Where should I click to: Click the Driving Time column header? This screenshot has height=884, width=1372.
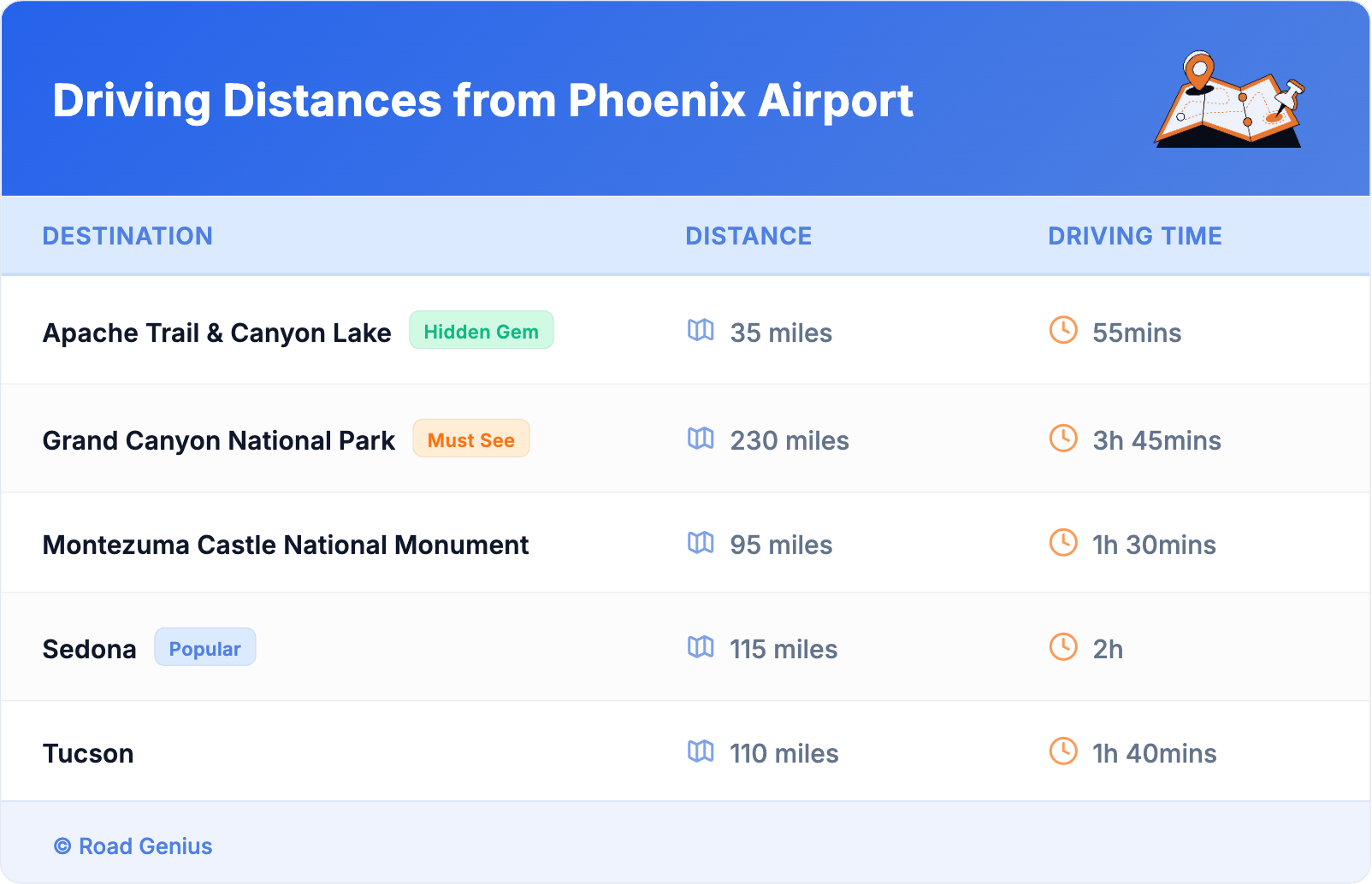1134,236
